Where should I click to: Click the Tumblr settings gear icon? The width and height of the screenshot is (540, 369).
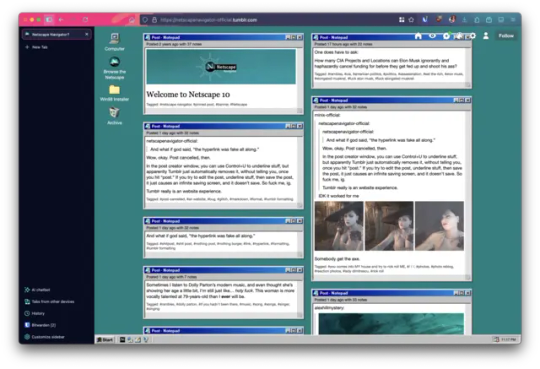click(x=473, y=36)
